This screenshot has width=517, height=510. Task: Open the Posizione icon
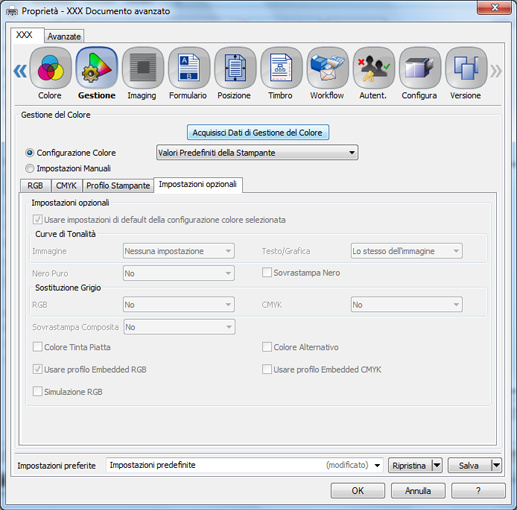(235, 68)
